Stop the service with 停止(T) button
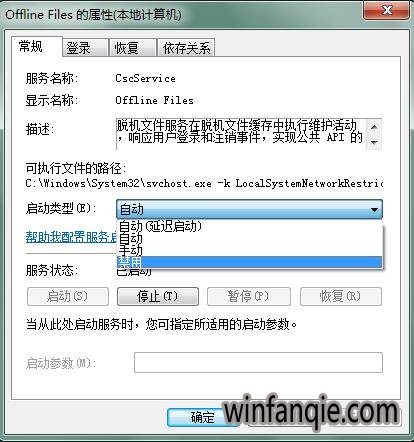The width and height of the screenshot is (414, 442). click(158, 296)
